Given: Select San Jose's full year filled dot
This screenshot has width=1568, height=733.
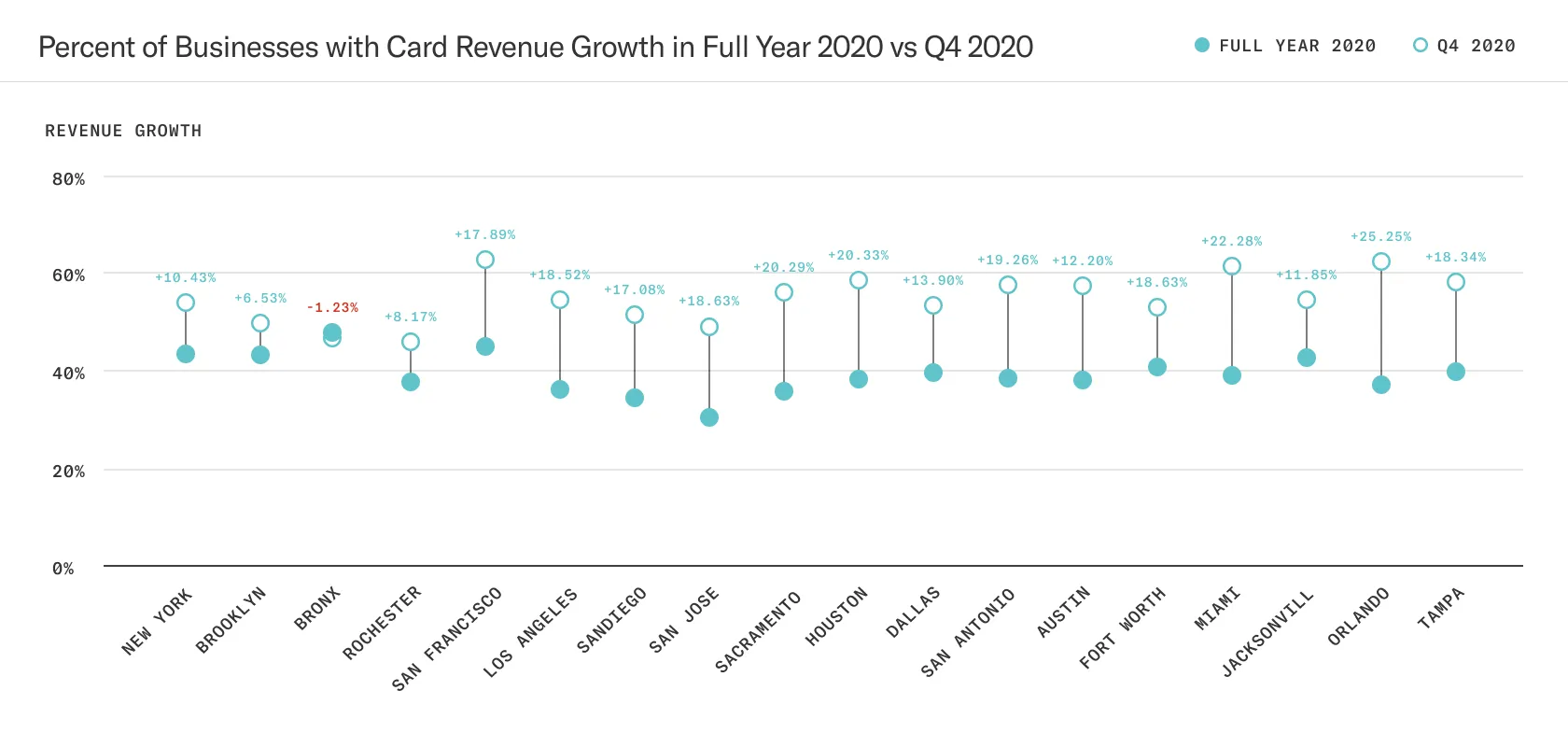Looking at the screenshot, I should click(x=709, y=417).
